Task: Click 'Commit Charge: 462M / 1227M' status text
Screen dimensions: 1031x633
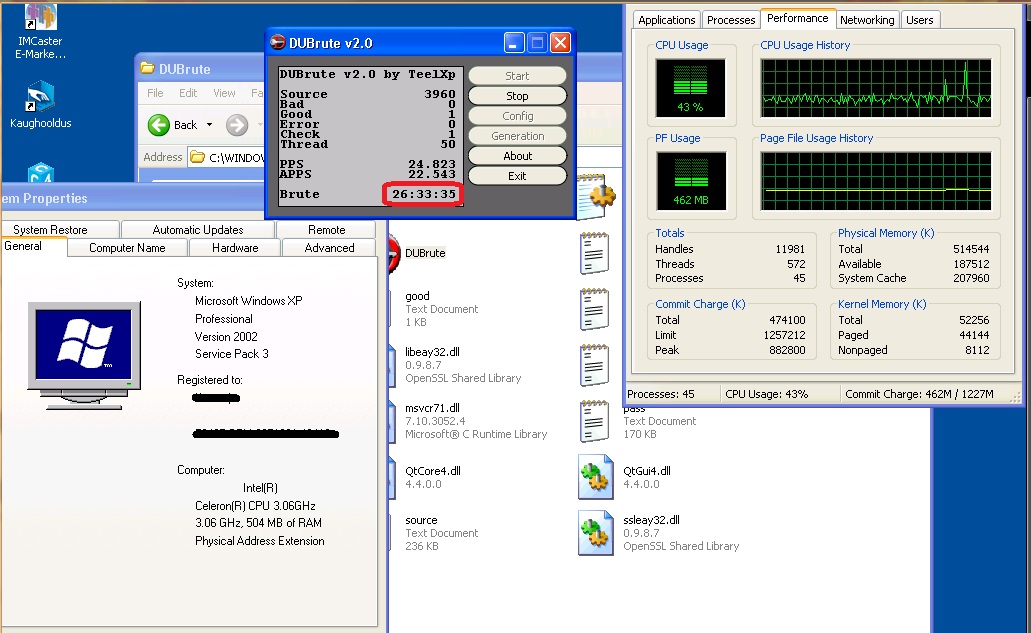Action: tap(919, 394)
